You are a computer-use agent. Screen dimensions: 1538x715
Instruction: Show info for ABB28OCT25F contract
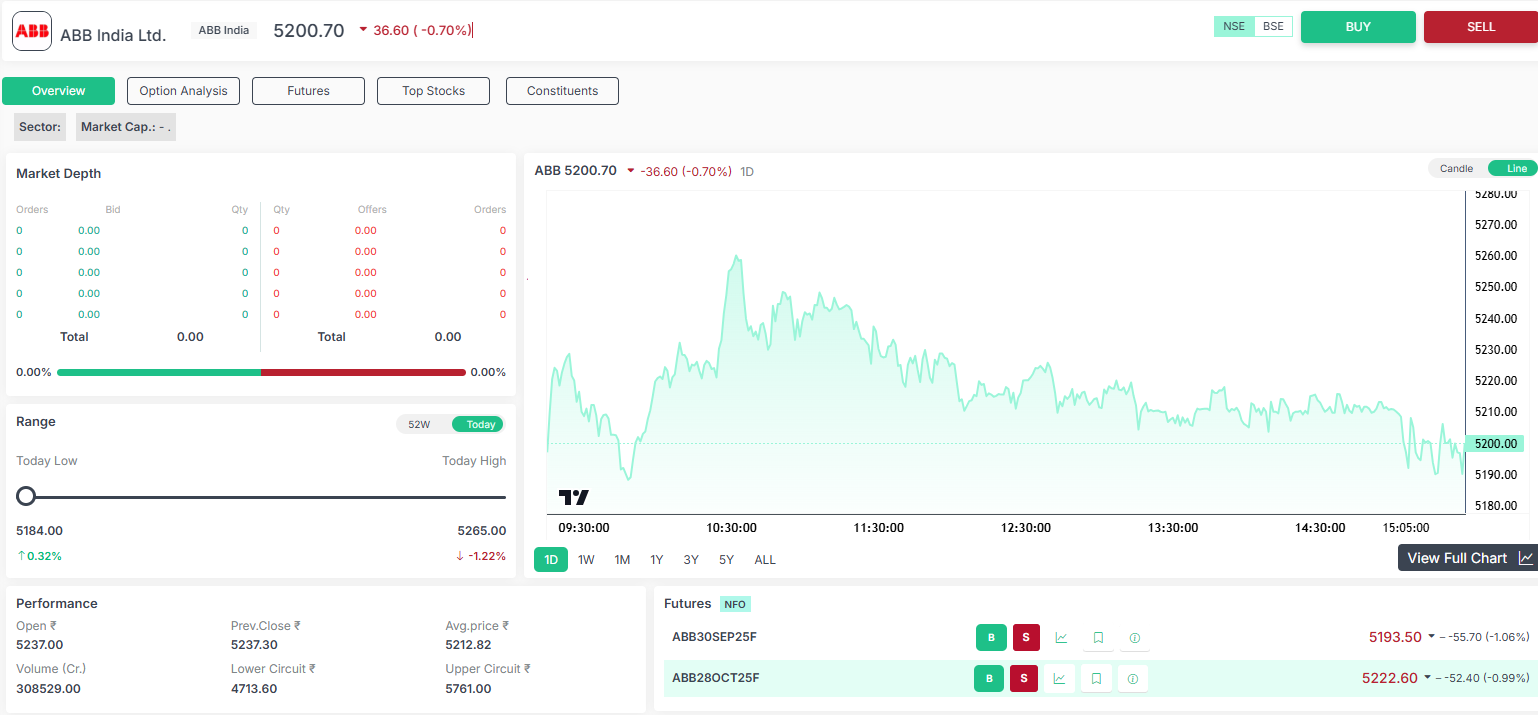(1132, 679)
